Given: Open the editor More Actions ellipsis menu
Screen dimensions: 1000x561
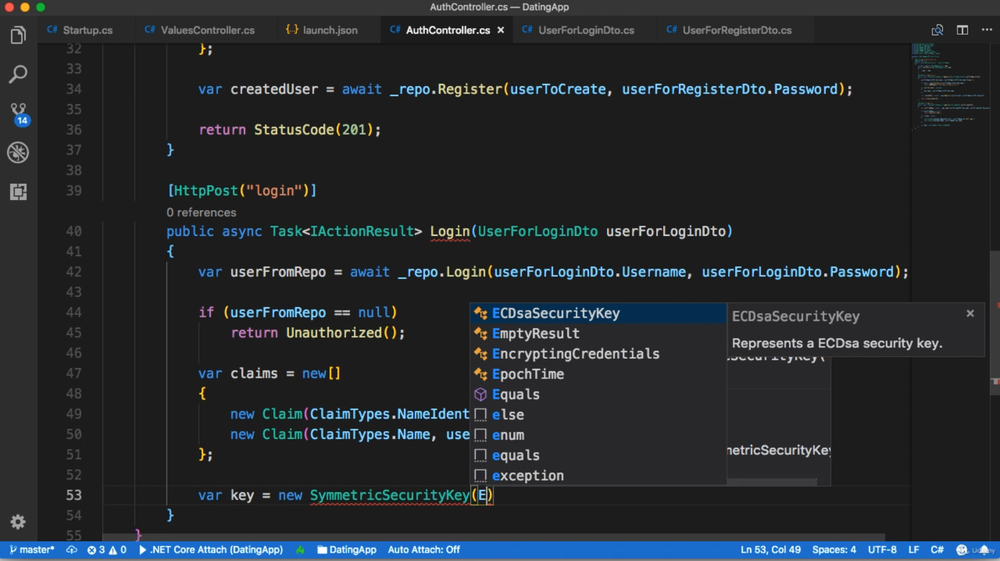Looking at the screenshot, I should pyautogui.click(x=986, y=30).
